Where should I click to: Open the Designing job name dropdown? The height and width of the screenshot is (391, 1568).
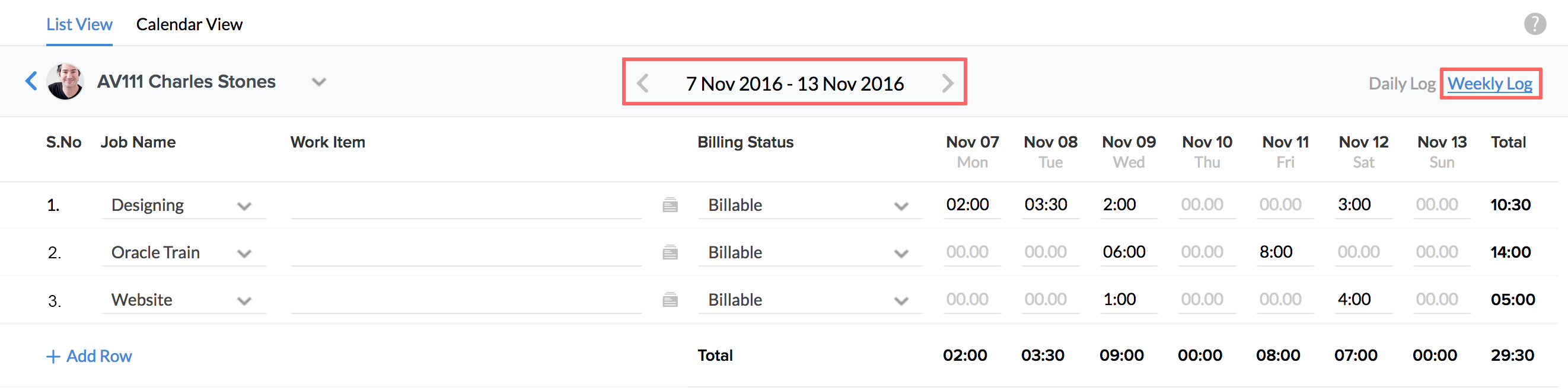click(244, 206)
